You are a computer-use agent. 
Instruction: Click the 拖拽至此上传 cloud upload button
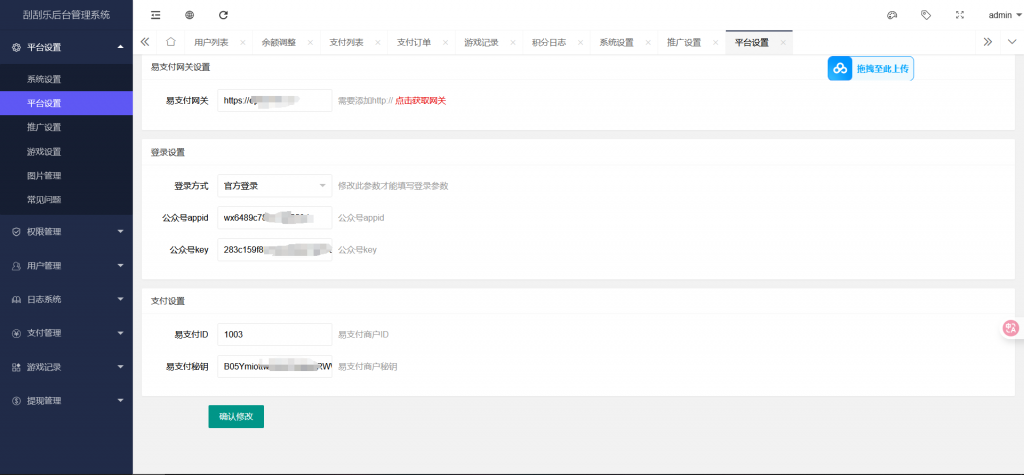click(871, 69)
